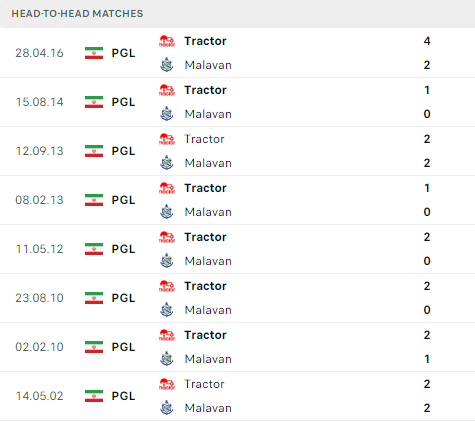This screenshot has width=475, height=422.
Task: Click Iran flag beside 15.08.14 date
Action: pyautogui.click(x=94, y=102)
